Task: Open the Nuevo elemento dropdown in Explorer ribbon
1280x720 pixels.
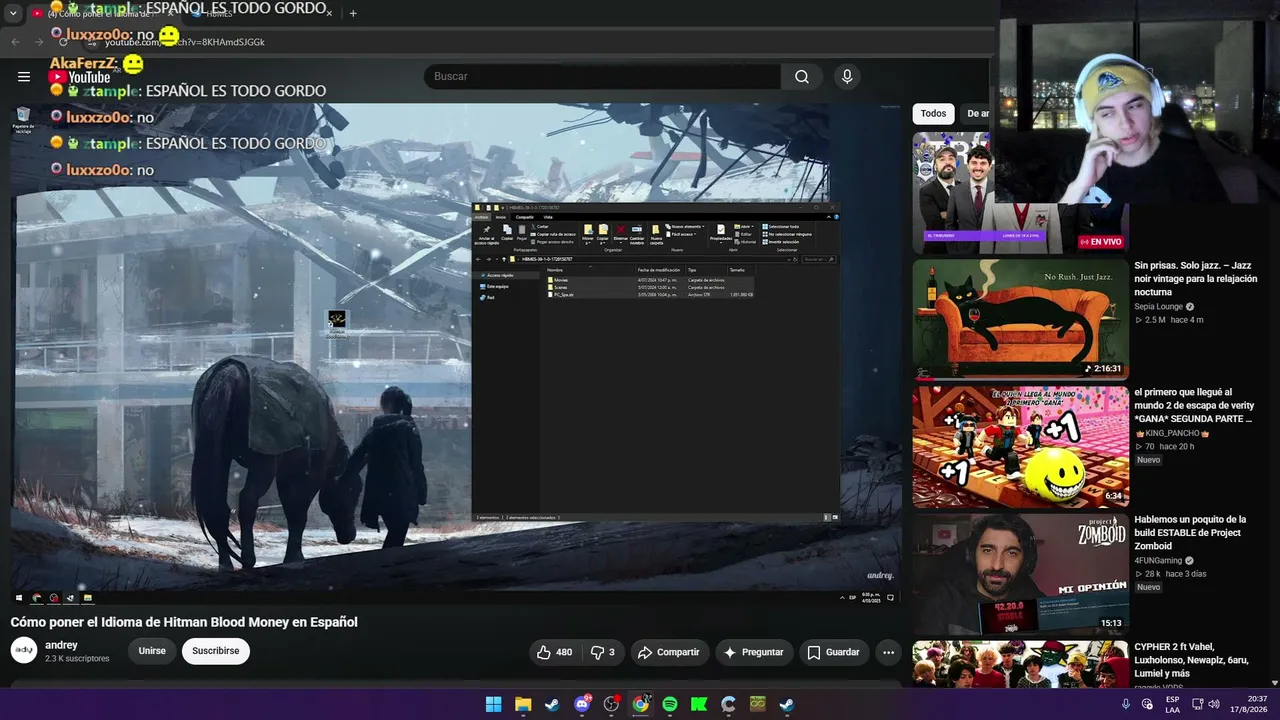Action: [x=685, y=227]
